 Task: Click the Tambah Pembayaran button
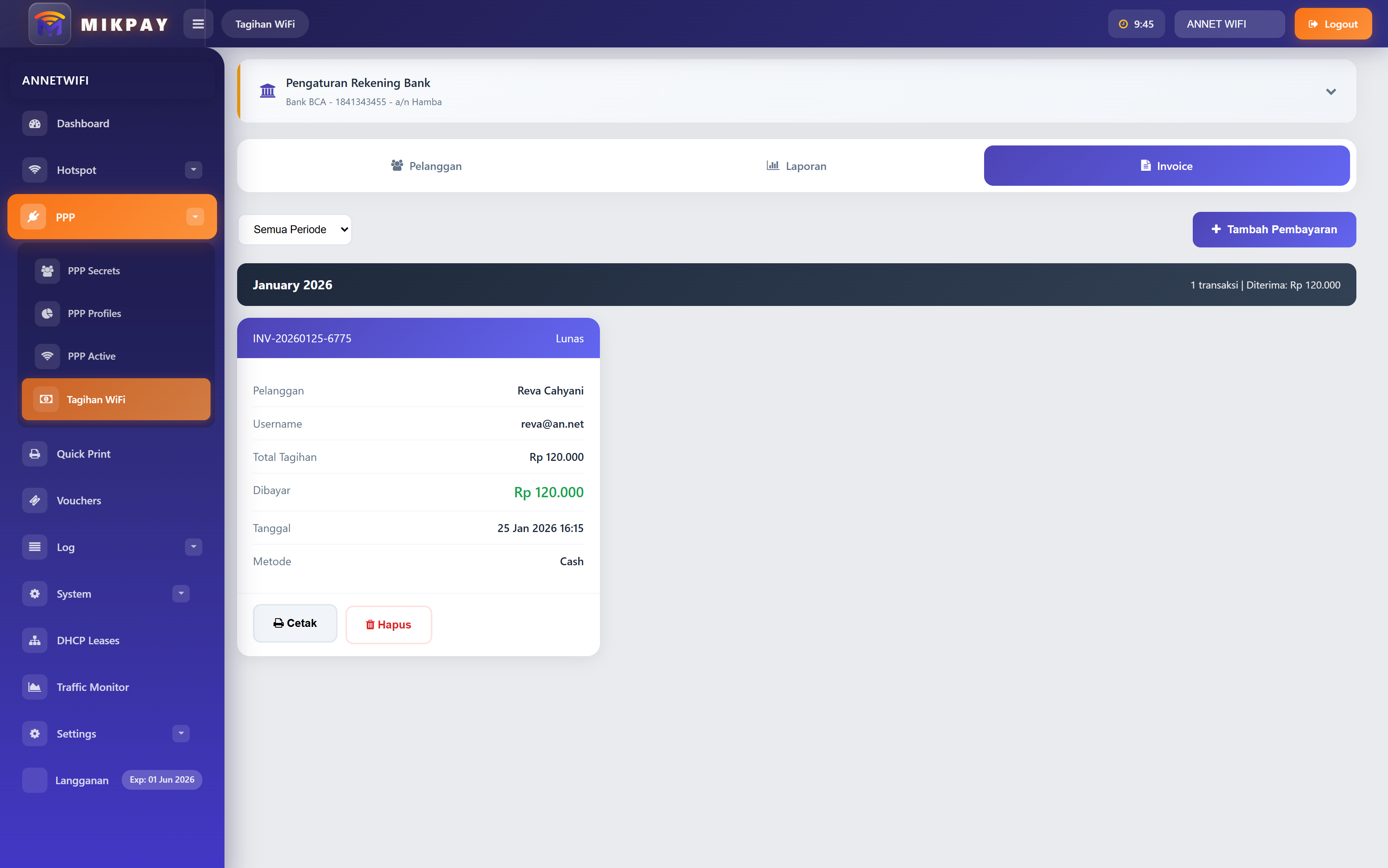[1274, 230]
